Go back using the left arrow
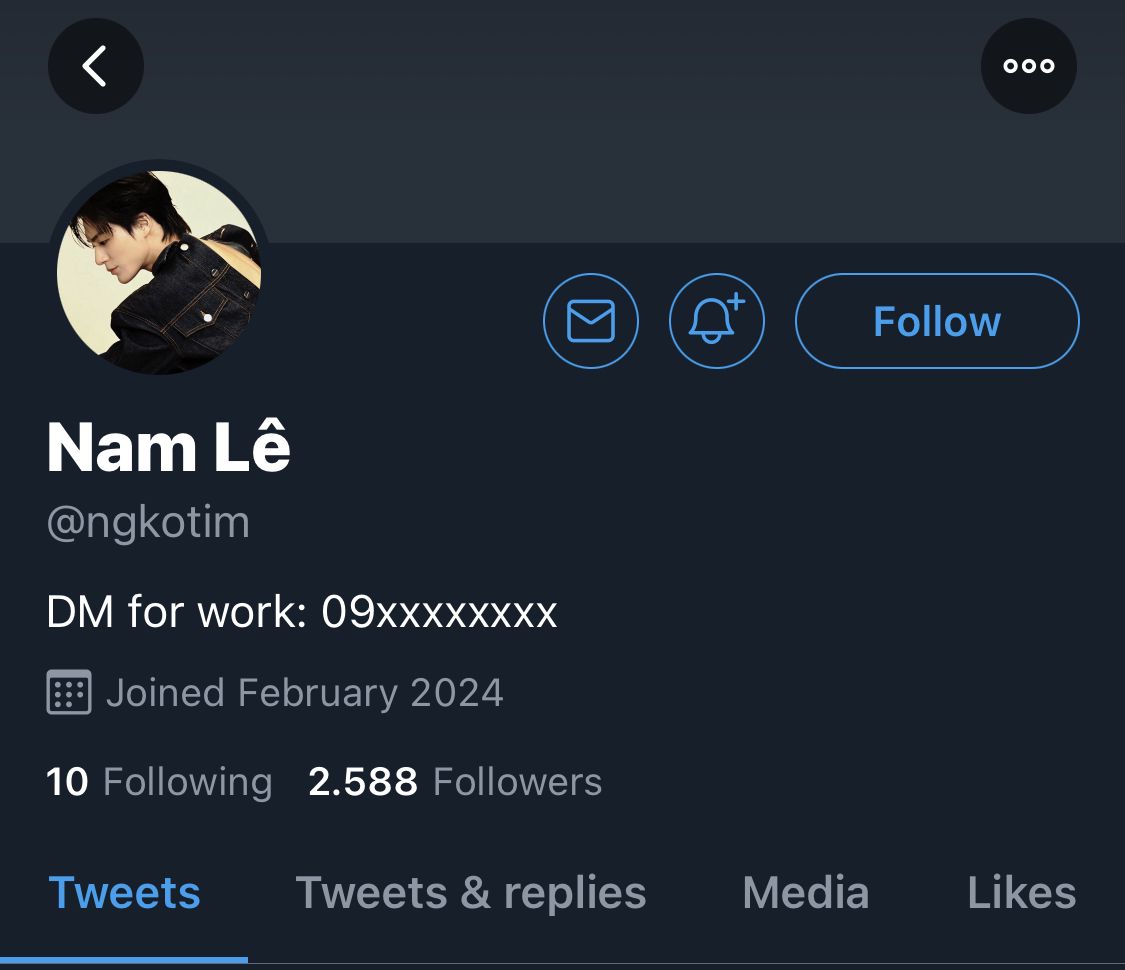Image resolution: width=1125 pixels, height=970 pixels. [95, 66]
